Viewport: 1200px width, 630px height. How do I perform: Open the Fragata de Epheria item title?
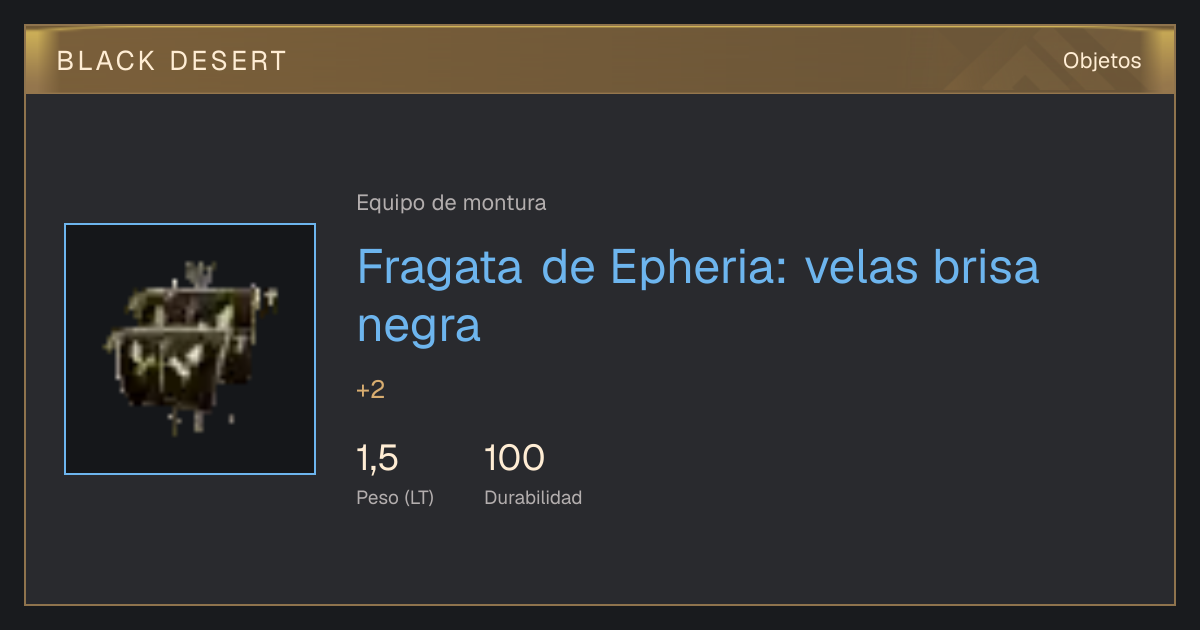pyautogui.click(x=698, y=296)
